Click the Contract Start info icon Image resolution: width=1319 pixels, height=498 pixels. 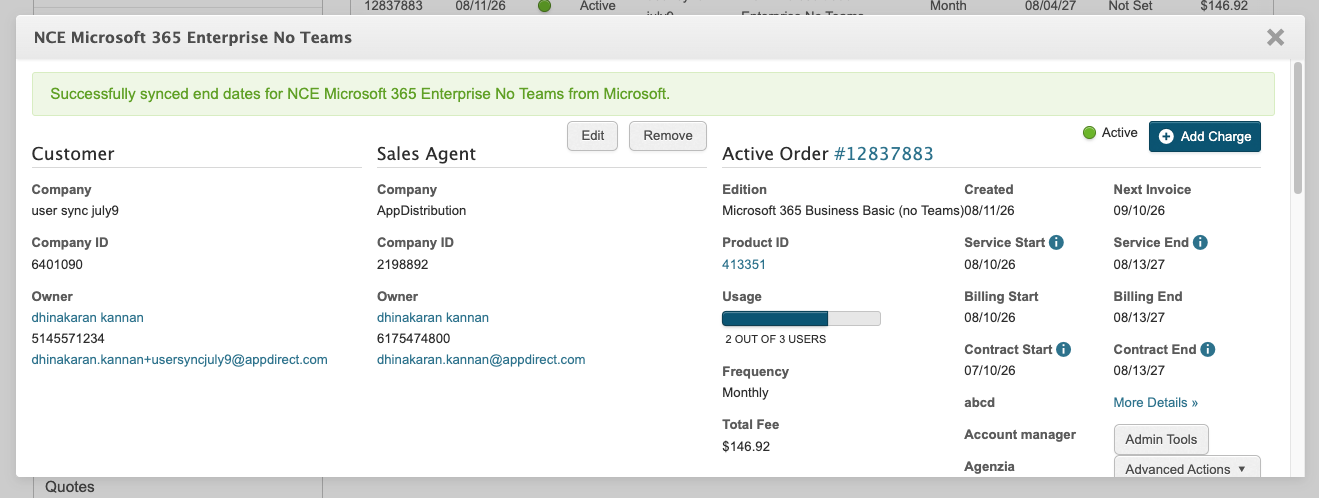click(x=1064, y=350)
